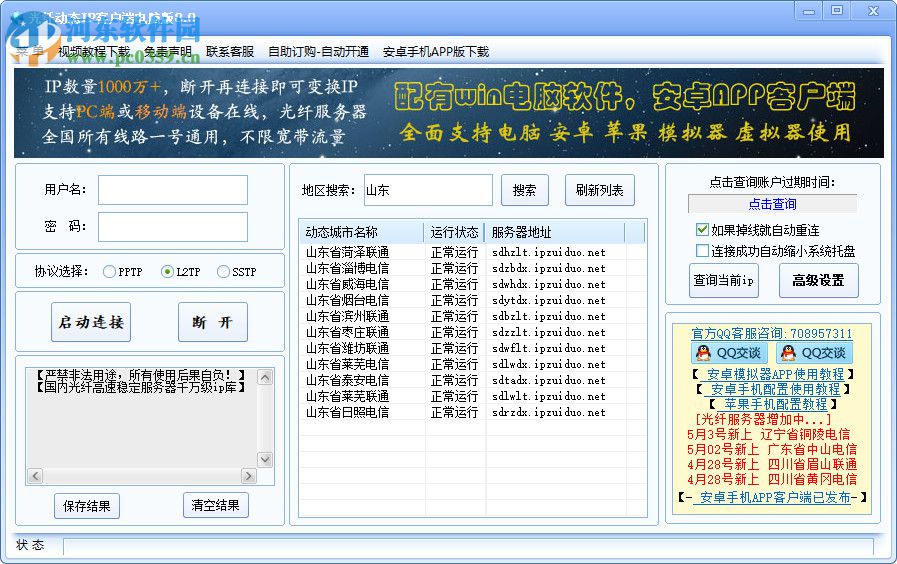Open 安卓手机APP版下载 menu item

tap(436, 52)
